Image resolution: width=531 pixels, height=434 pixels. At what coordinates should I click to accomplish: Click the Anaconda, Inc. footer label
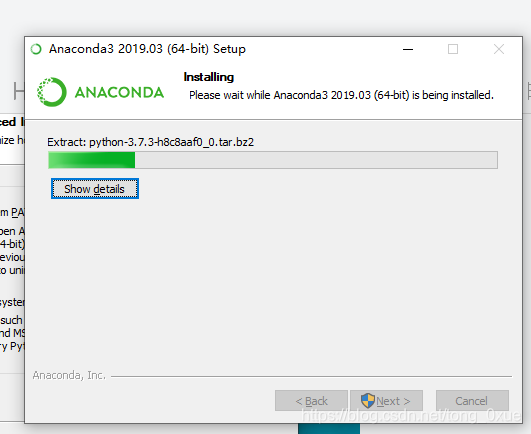69,375
